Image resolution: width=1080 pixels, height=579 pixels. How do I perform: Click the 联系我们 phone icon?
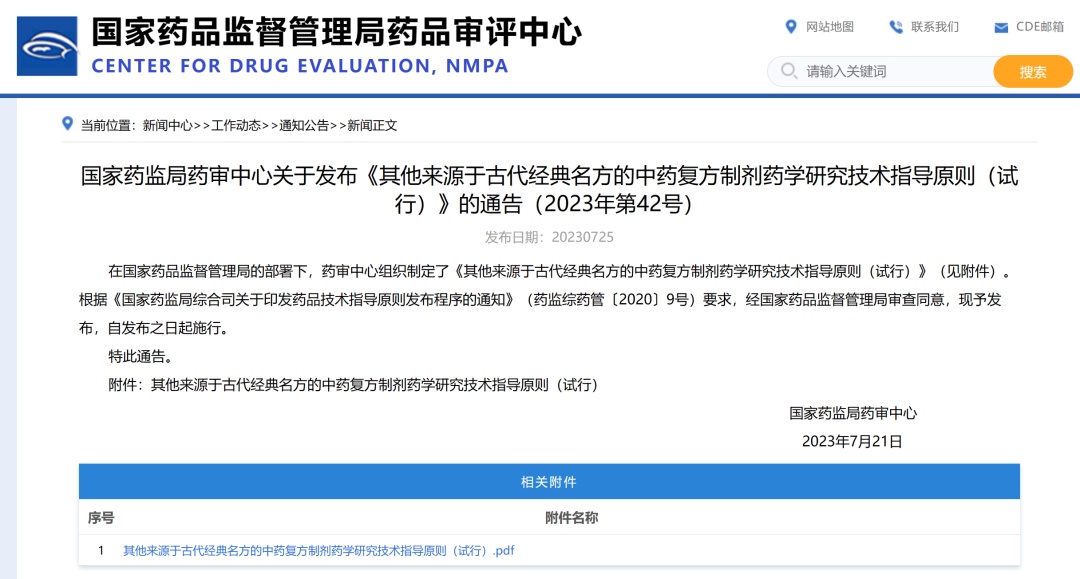(895, 27)
